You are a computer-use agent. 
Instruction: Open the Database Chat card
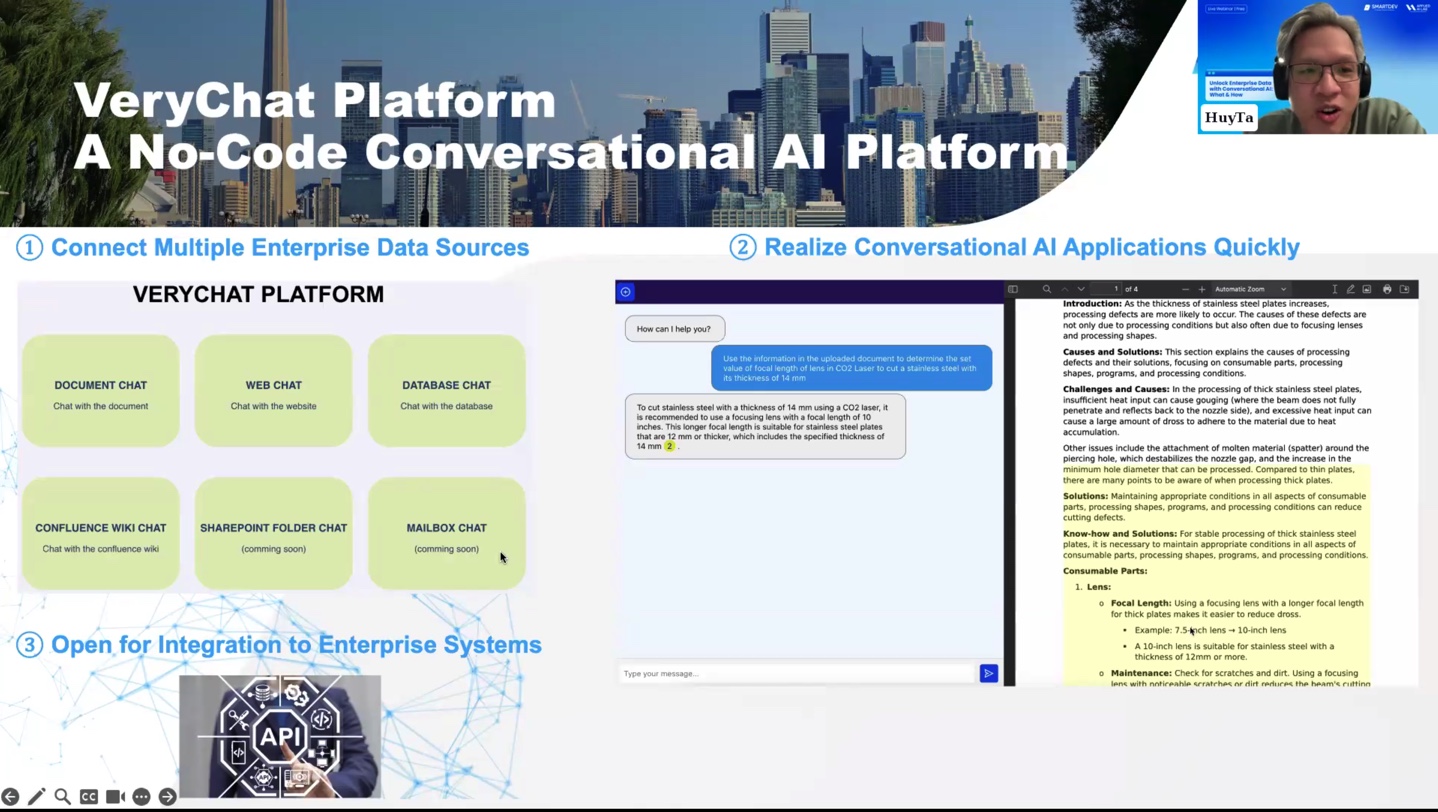coord(446,391)
